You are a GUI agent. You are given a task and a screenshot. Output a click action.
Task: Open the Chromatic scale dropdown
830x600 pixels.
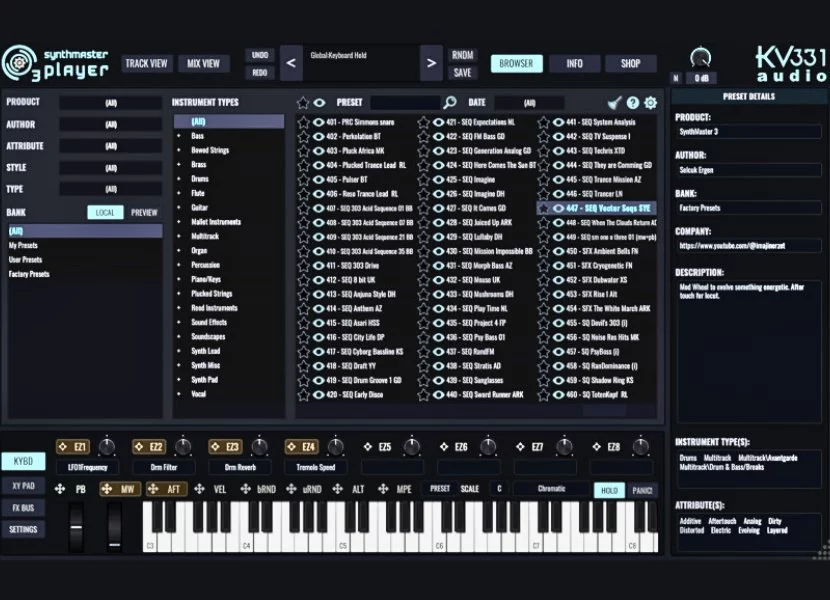[551, 489]
